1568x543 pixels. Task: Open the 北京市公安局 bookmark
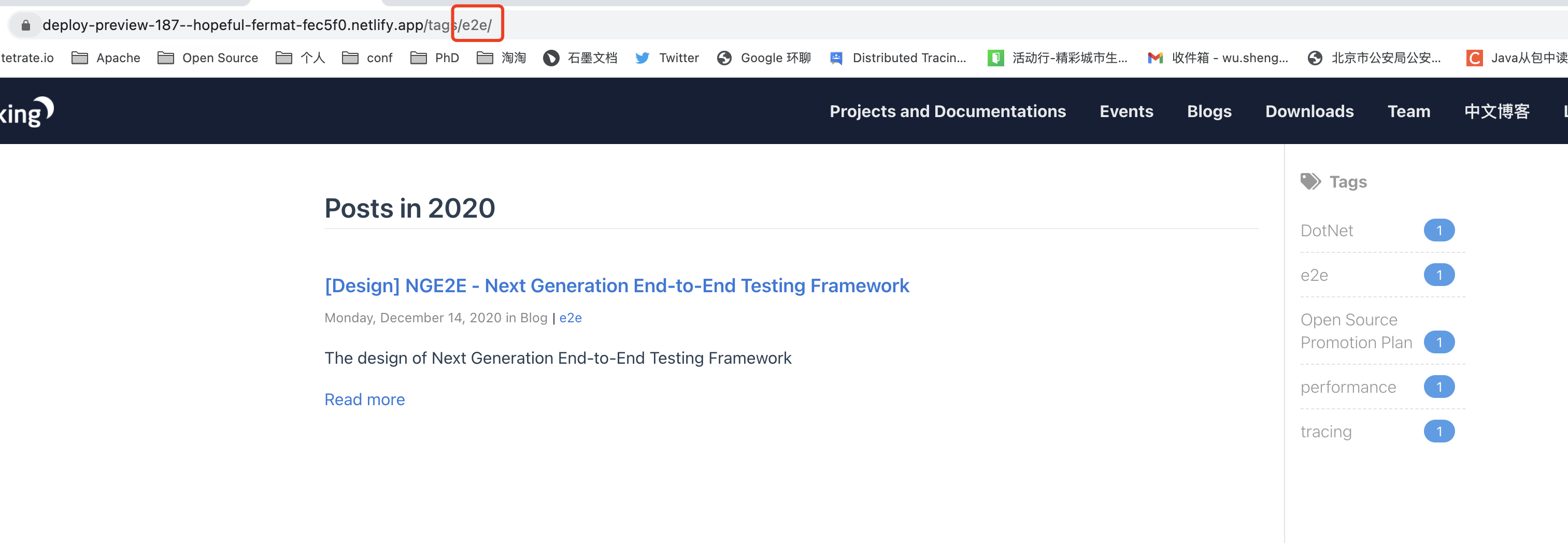coord(1374,58)
